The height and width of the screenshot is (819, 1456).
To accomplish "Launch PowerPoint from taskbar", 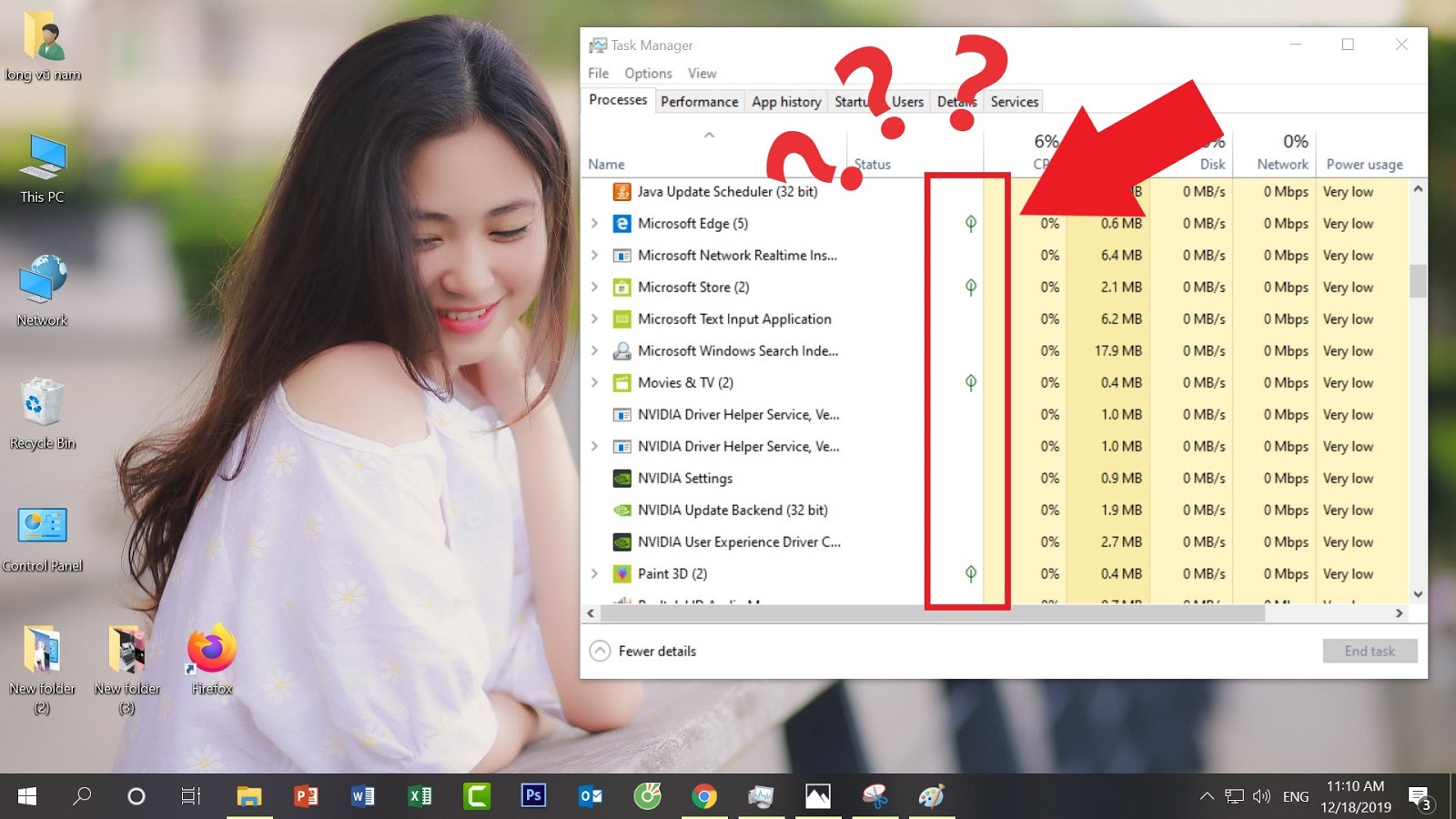I will [306, 796].
